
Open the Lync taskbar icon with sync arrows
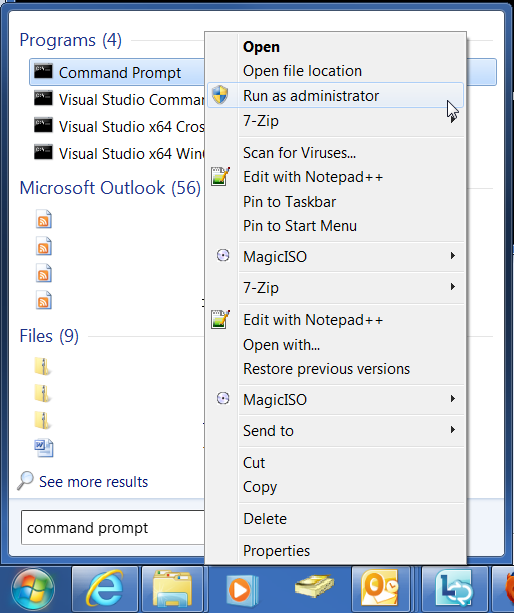[453, 590]
